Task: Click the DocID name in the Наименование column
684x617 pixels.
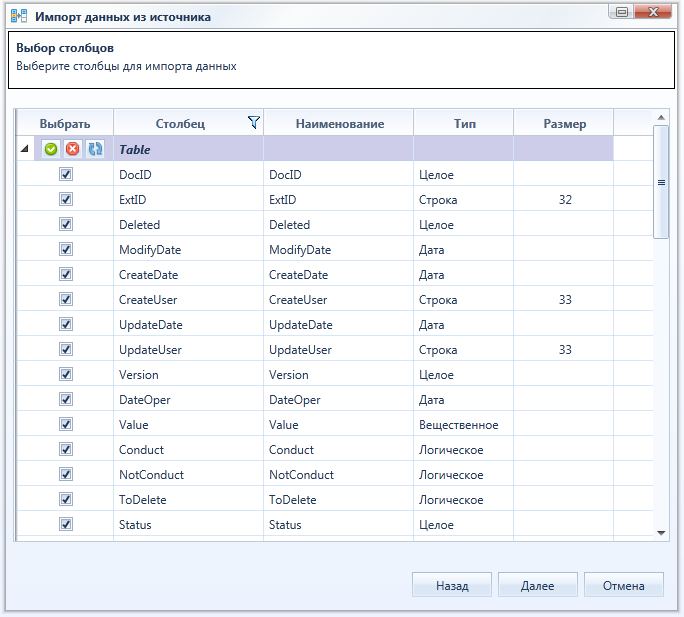Action: tap(285, 175)
